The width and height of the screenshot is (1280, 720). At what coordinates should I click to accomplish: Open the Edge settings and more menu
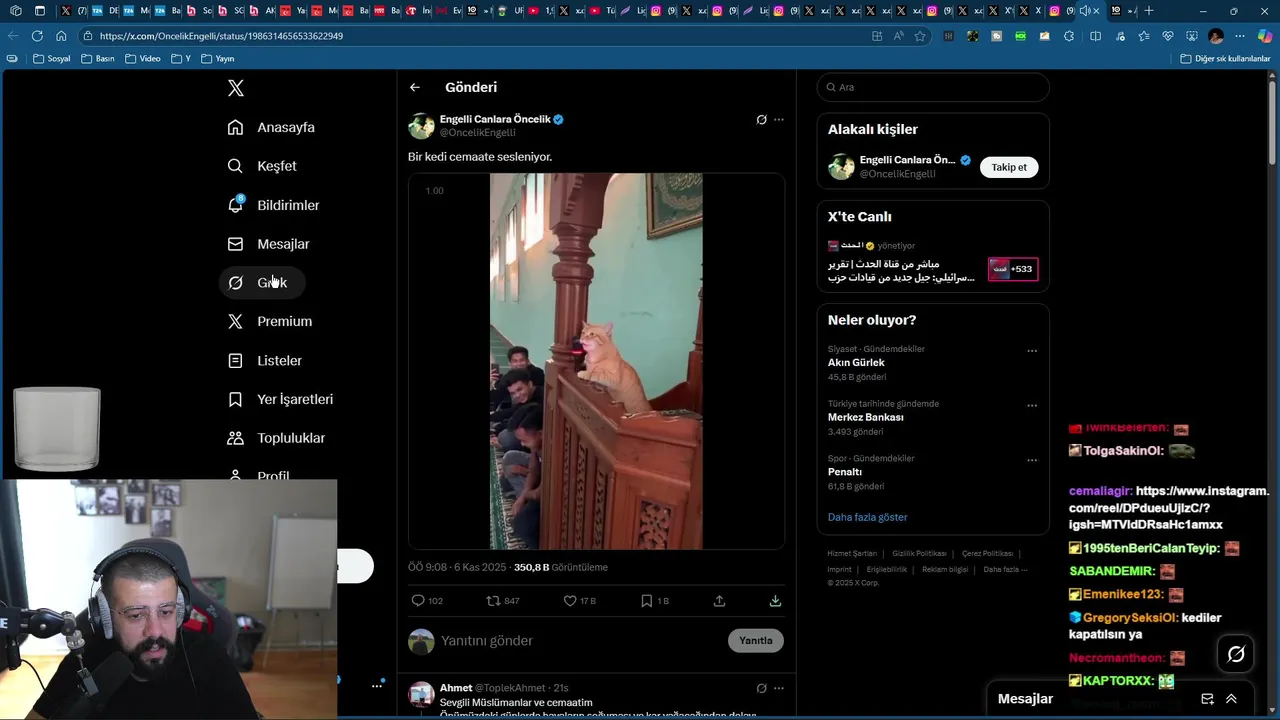click(x=1240, y=36)
